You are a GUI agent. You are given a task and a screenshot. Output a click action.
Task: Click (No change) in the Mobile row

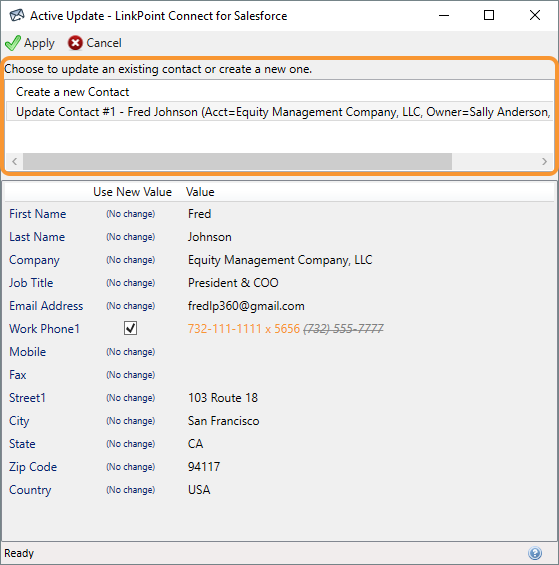[x=130, y=352]
